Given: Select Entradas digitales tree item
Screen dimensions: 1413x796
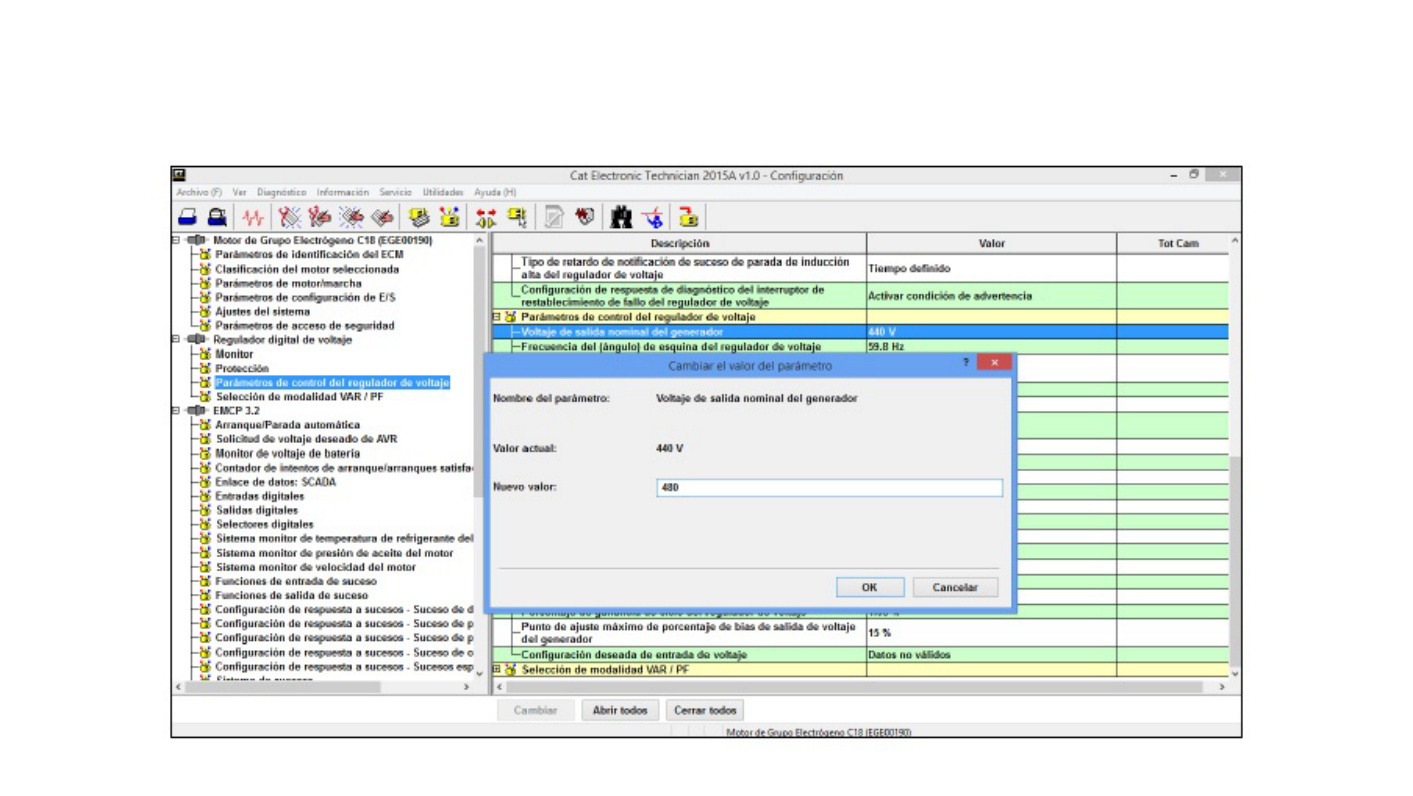Looking at the screenshot, I should (x=259, y=496).
